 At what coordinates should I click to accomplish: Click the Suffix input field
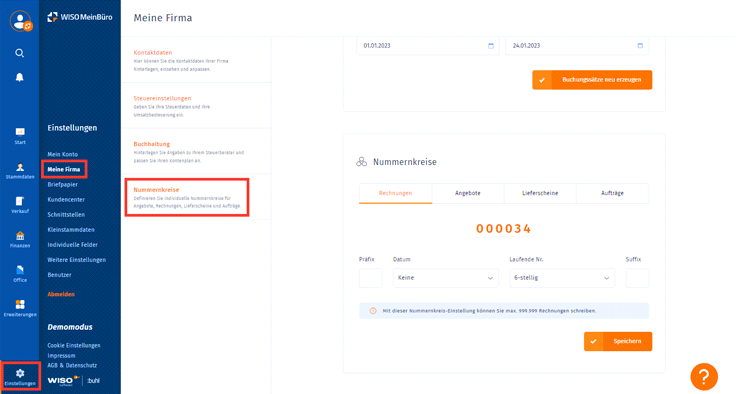tap(637, 278)
